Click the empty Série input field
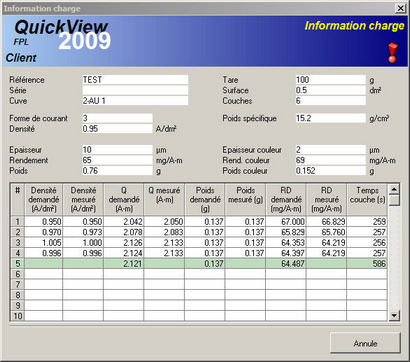 135,90
